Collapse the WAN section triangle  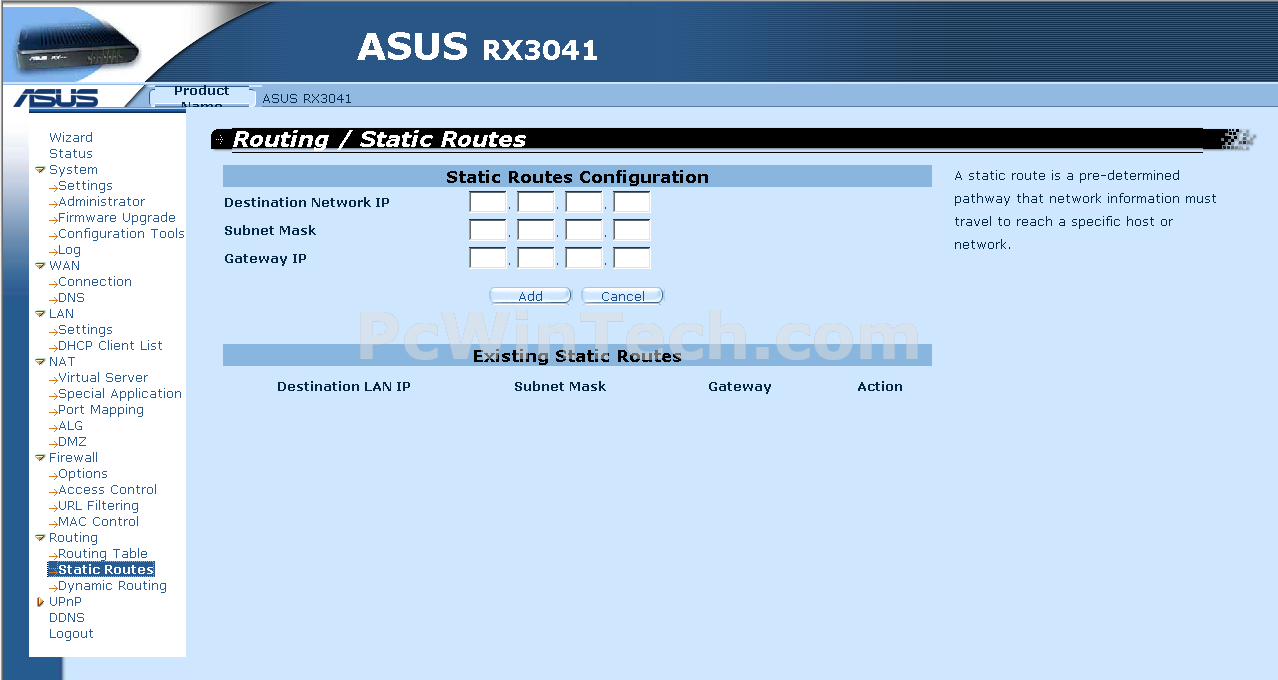pos(40,266)
